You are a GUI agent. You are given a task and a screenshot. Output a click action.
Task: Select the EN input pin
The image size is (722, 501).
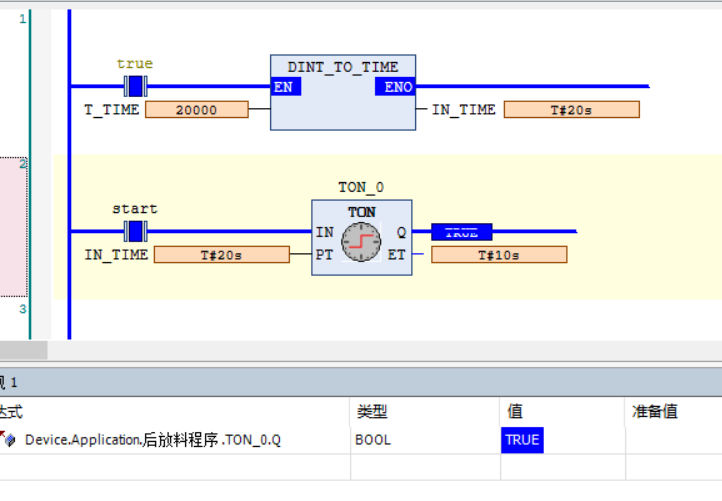click(x=286, y=87)
